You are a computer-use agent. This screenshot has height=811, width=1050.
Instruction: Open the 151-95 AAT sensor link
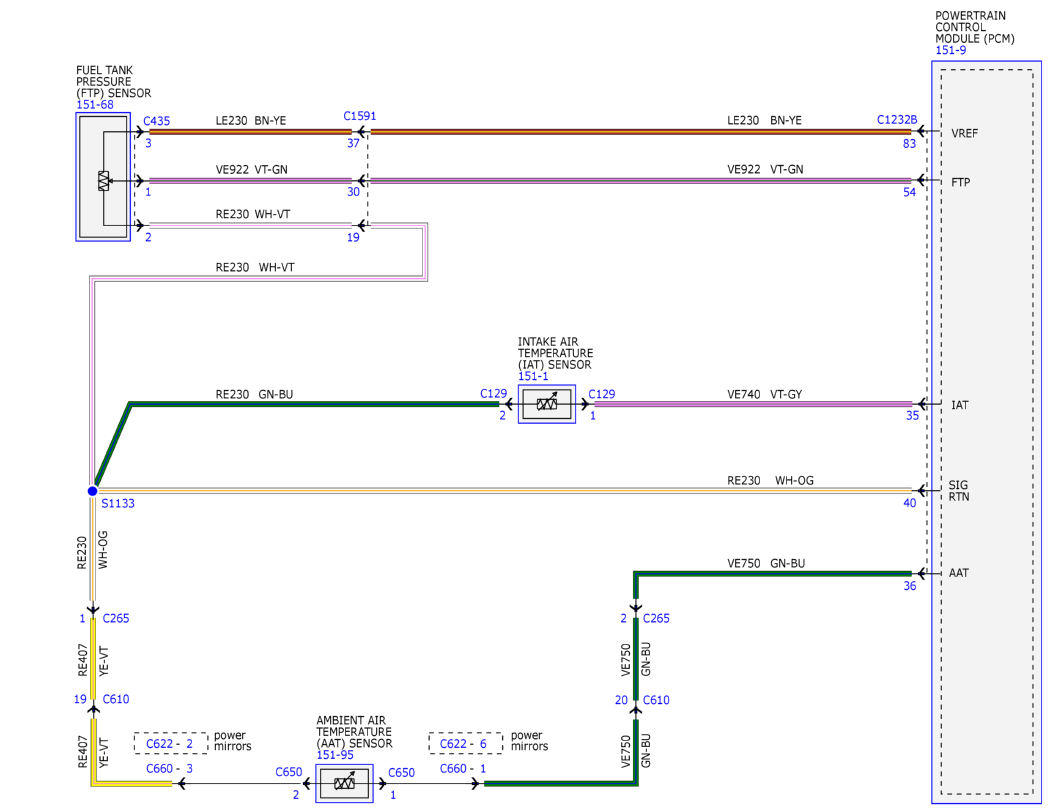point(335,755)
